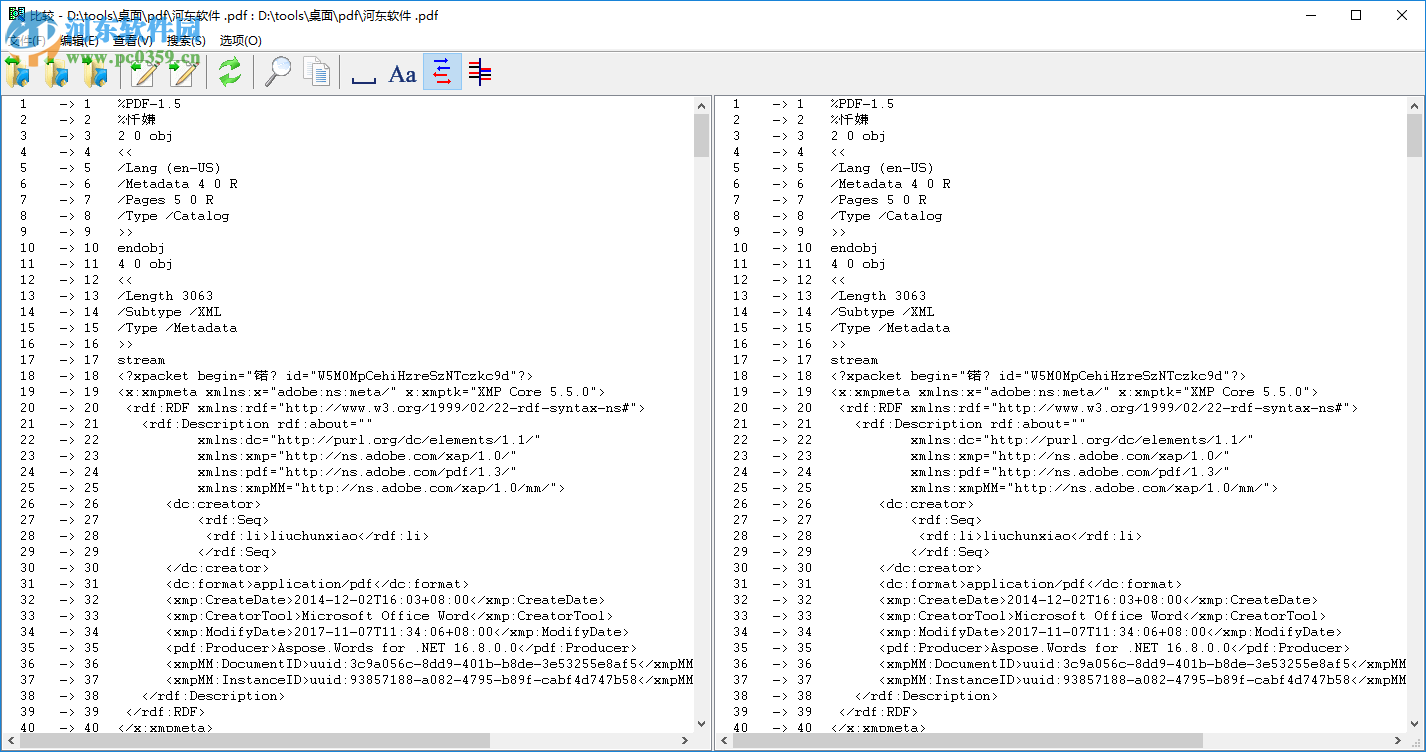Click the left pane horizontal scrollbar thumb
This screenshot has width=1426, height=752.
point(255,741)
